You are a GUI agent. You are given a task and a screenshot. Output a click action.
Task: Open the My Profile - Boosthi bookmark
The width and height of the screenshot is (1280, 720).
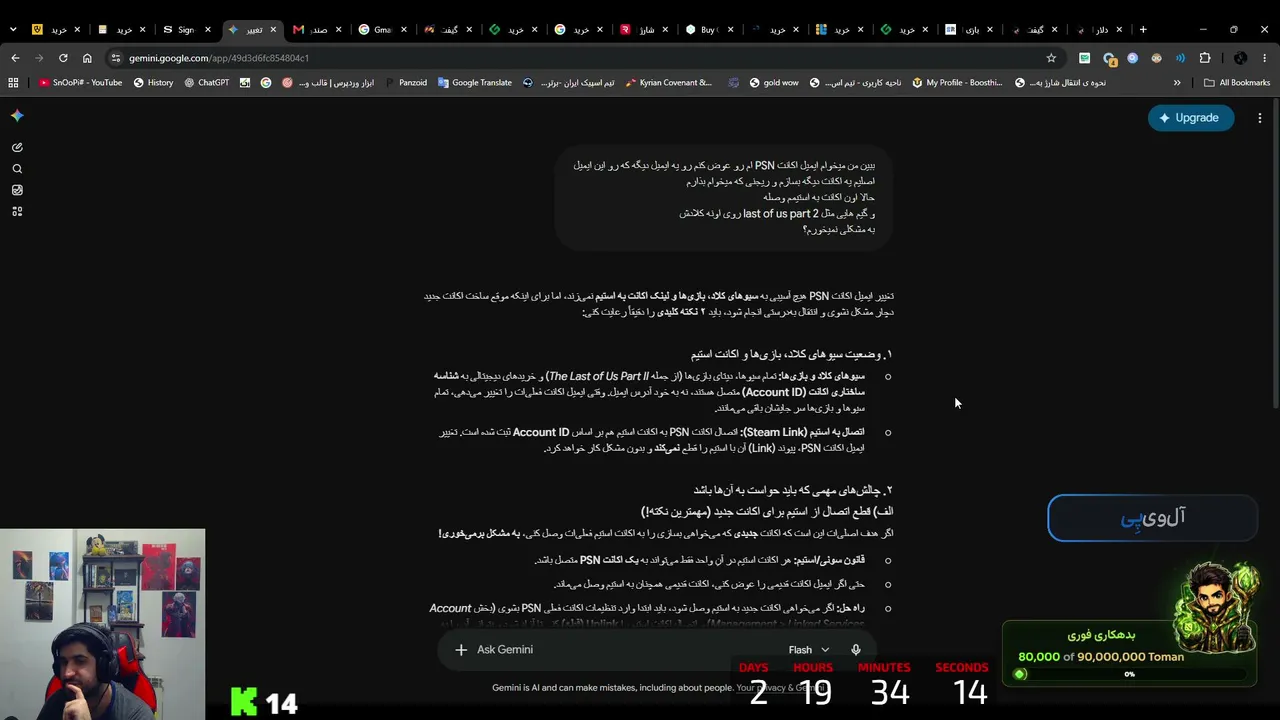click(957, 83)
